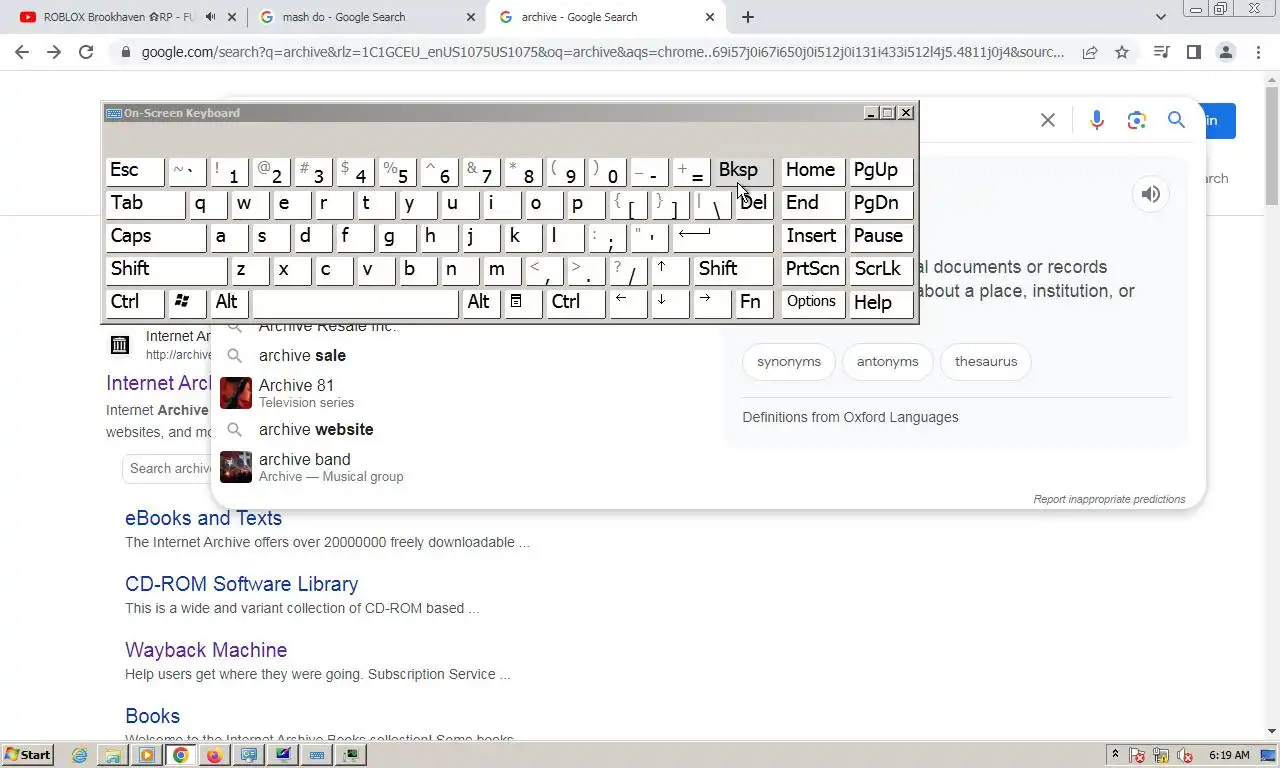
Task: Toggle the right Ctrl key on the keyboard
Action: point(576,303)
